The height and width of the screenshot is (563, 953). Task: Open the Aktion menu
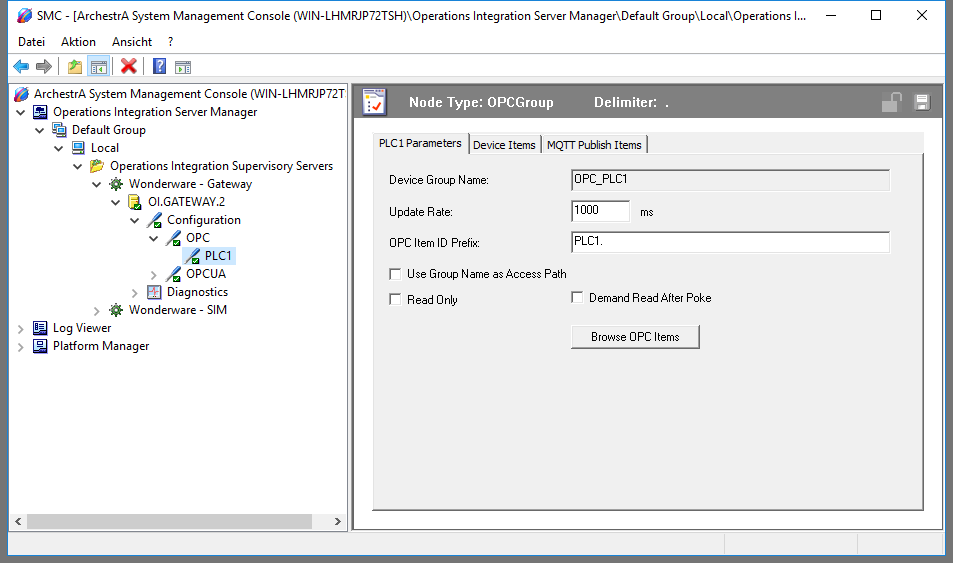coord(78,42)
